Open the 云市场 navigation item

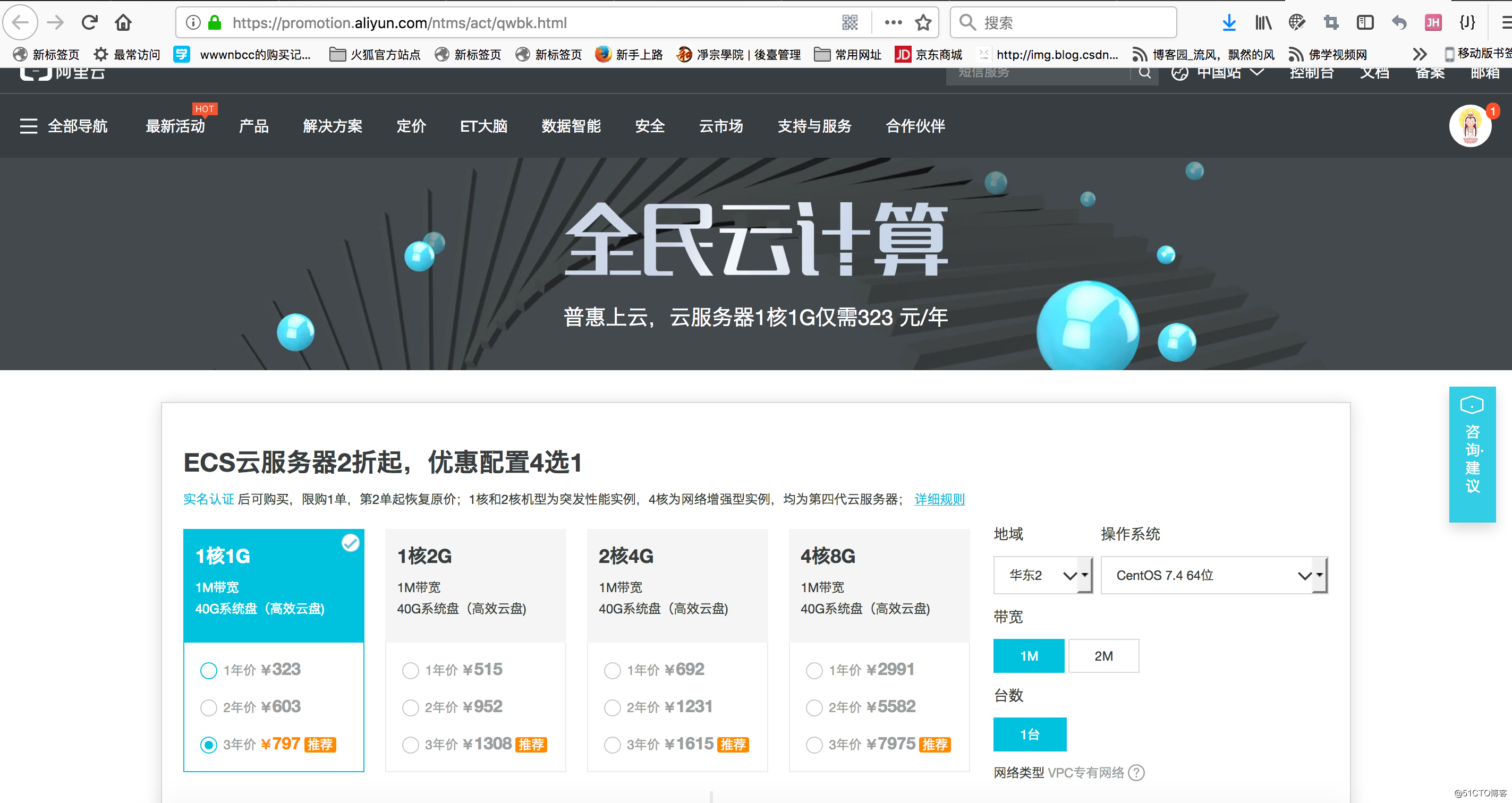721,126
